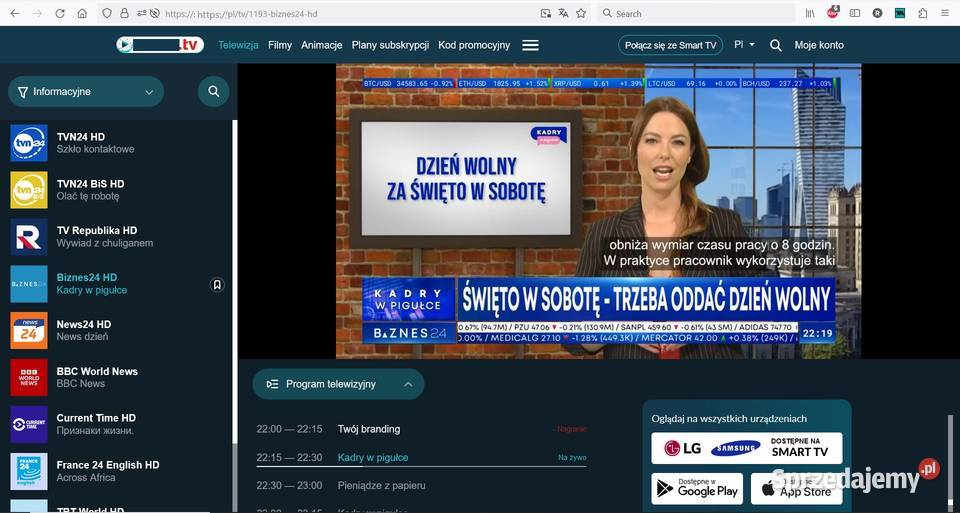
Task: Open the red adblocker extension icon
Action: pyautogui.click(x=833, y=12)
